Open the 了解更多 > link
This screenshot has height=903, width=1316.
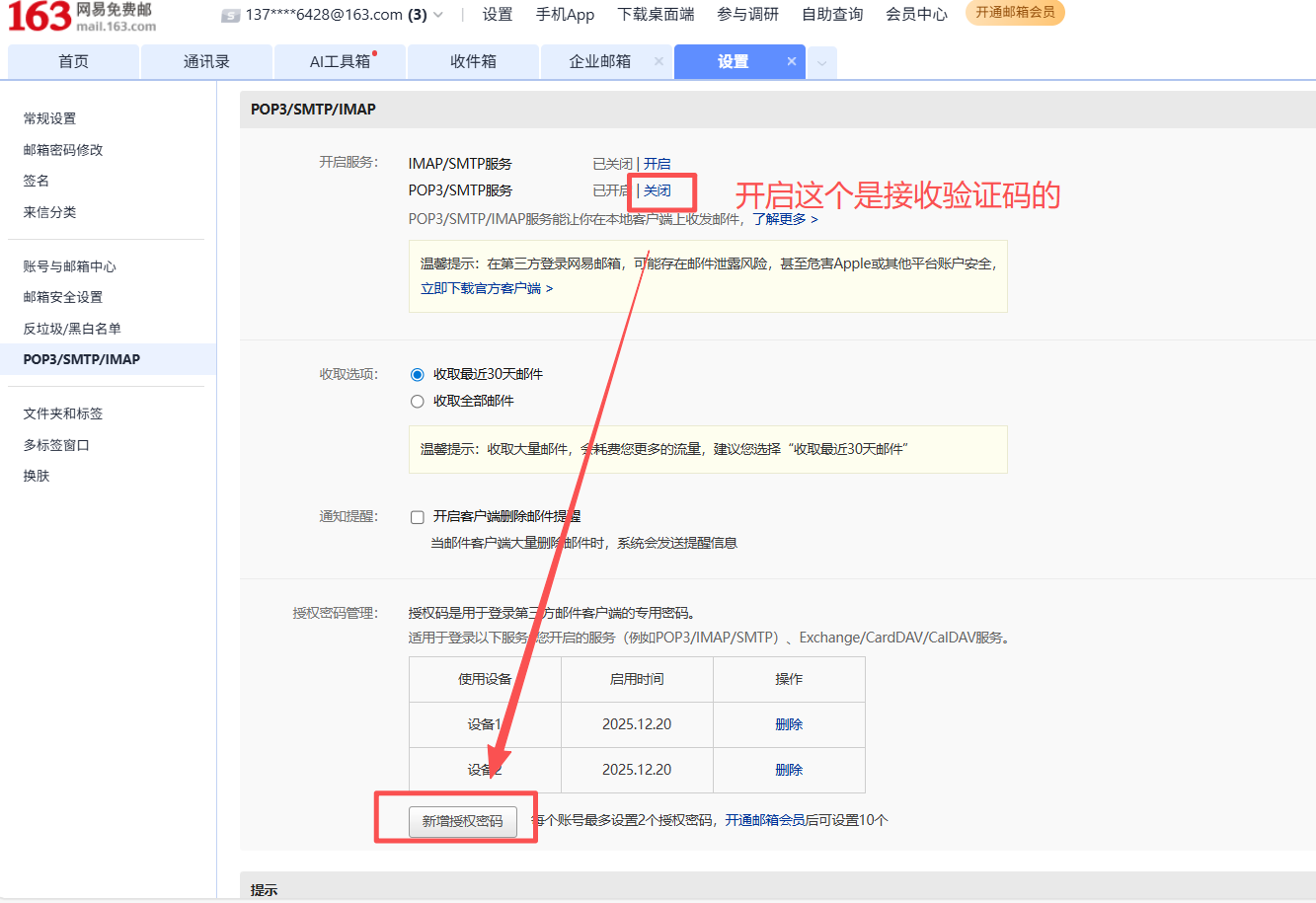point(785,219)
